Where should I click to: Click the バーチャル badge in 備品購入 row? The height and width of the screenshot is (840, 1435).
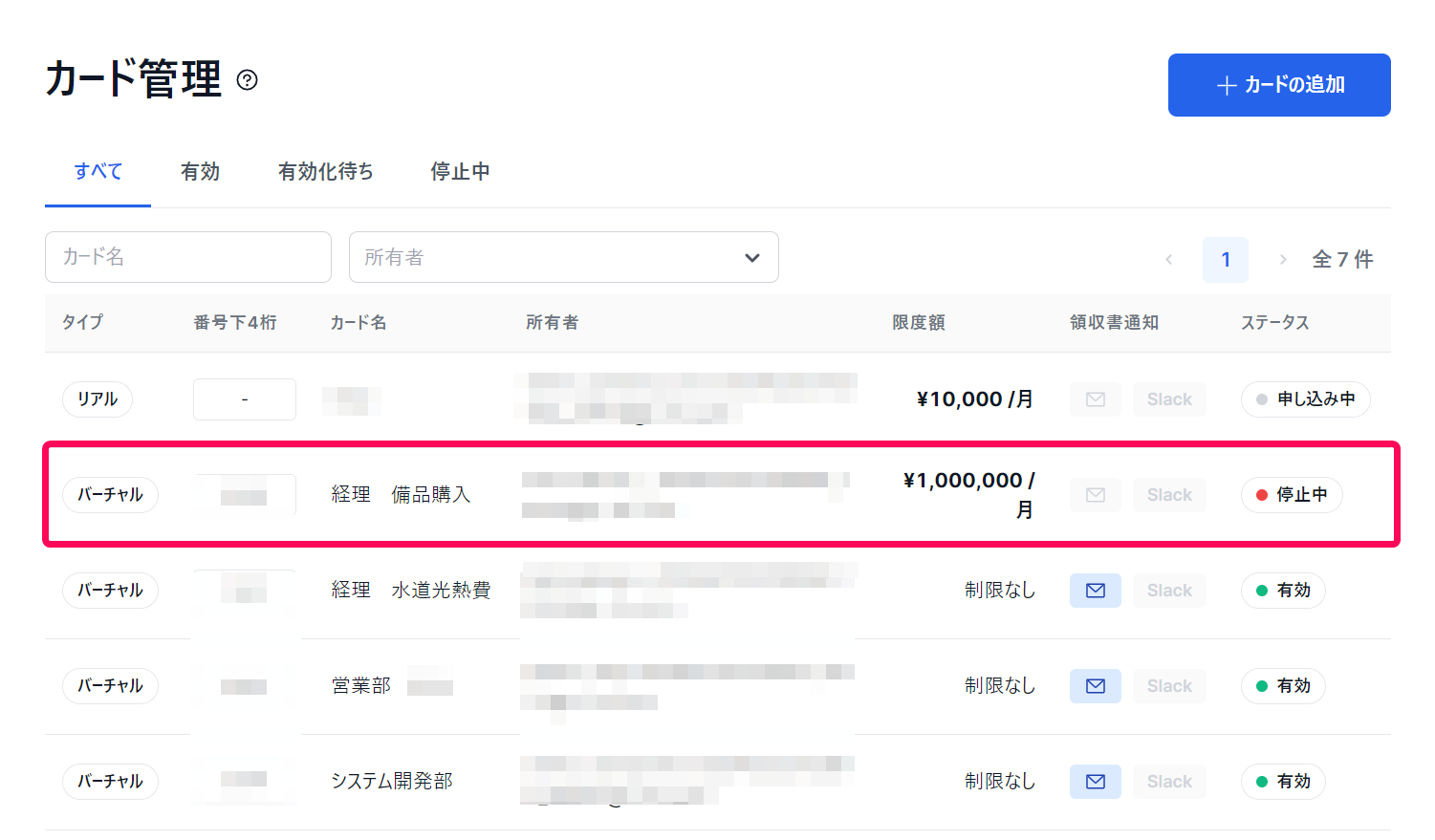point(110,495)
